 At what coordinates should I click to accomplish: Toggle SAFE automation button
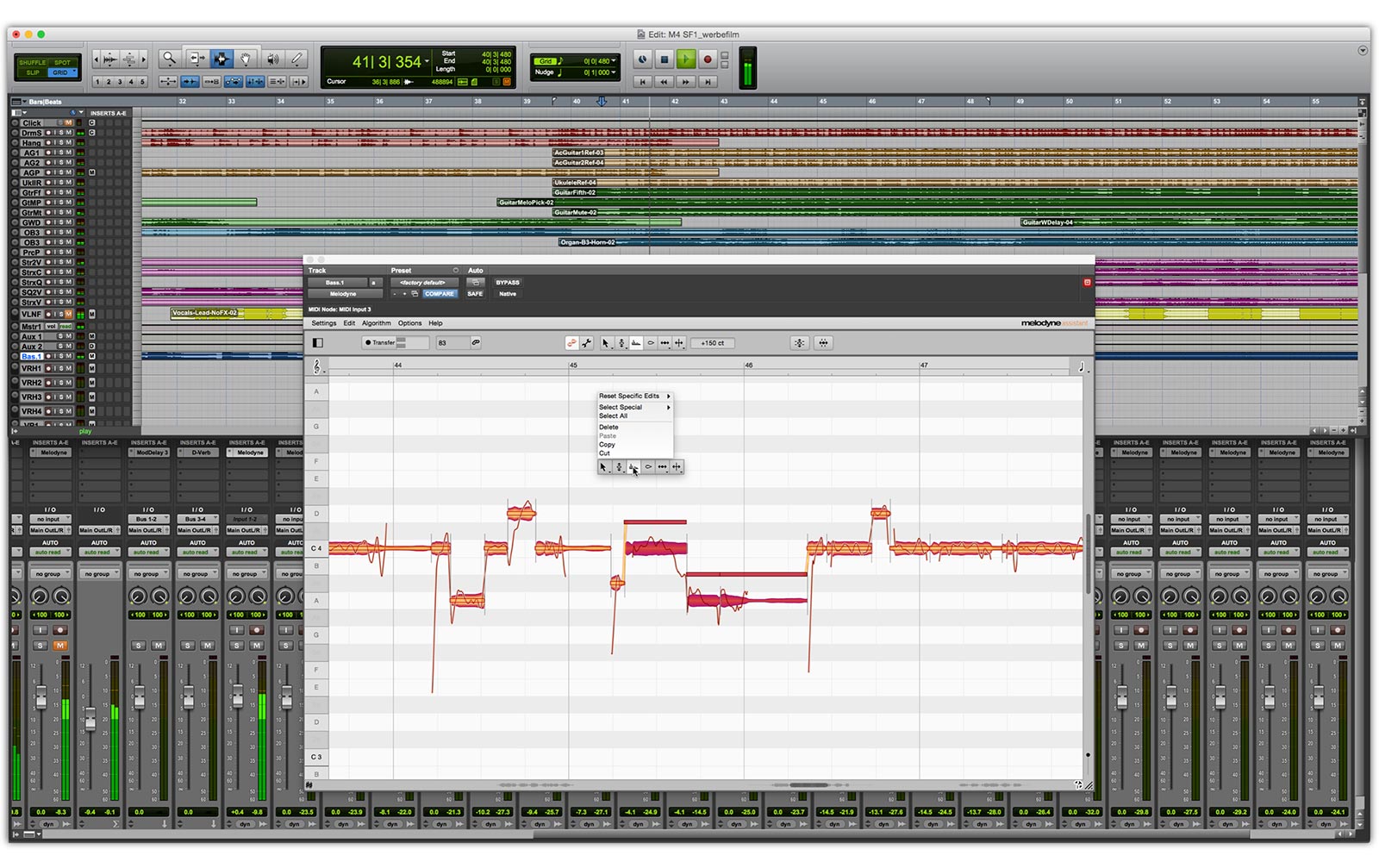(475, 294)
